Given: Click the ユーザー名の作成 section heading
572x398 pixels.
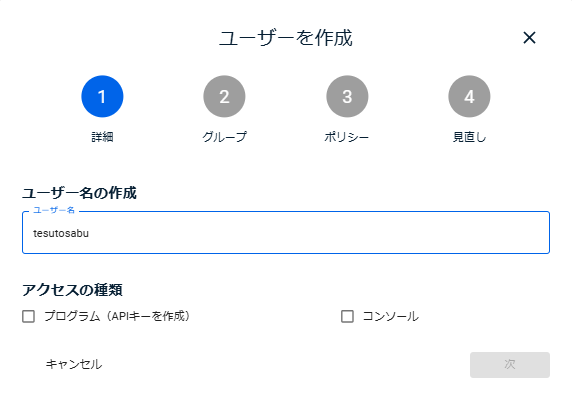Looking at the screenshot, I should pyautogui.click(x=79, y=193).
